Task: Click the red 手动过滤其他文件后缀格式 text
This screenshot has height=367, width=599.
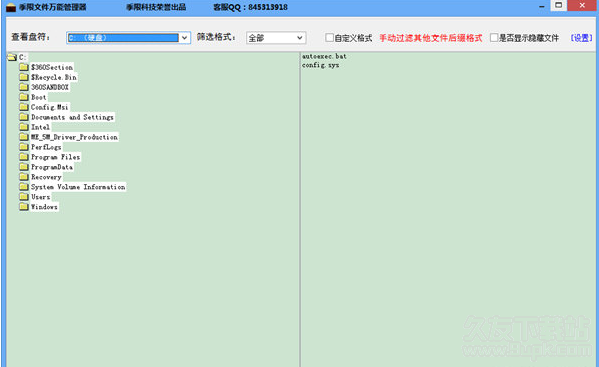Action: tap(431, 38)
